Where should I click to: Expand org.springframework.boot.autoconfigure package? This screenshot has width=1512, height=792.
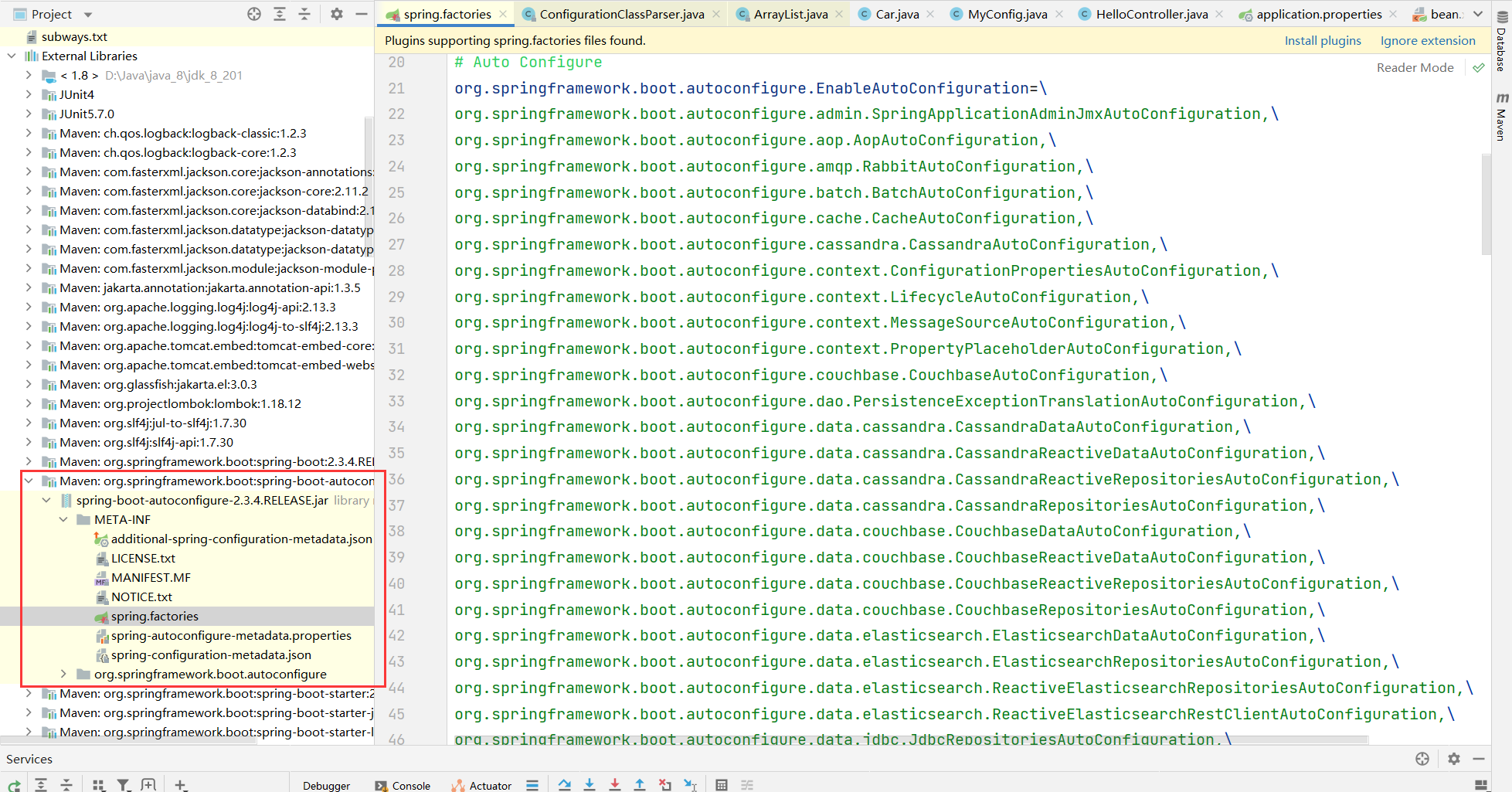coord(63,674)
